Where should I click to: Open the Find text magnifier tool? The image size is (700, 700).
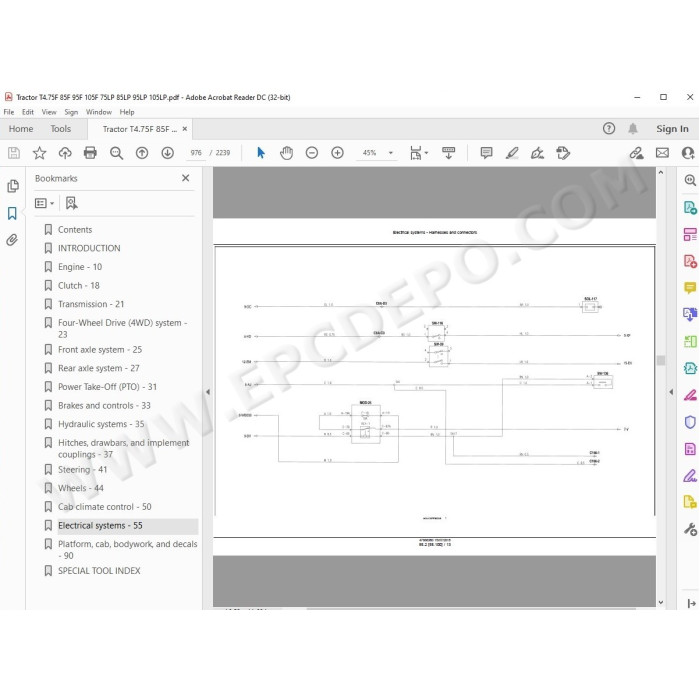pos(116,153)
